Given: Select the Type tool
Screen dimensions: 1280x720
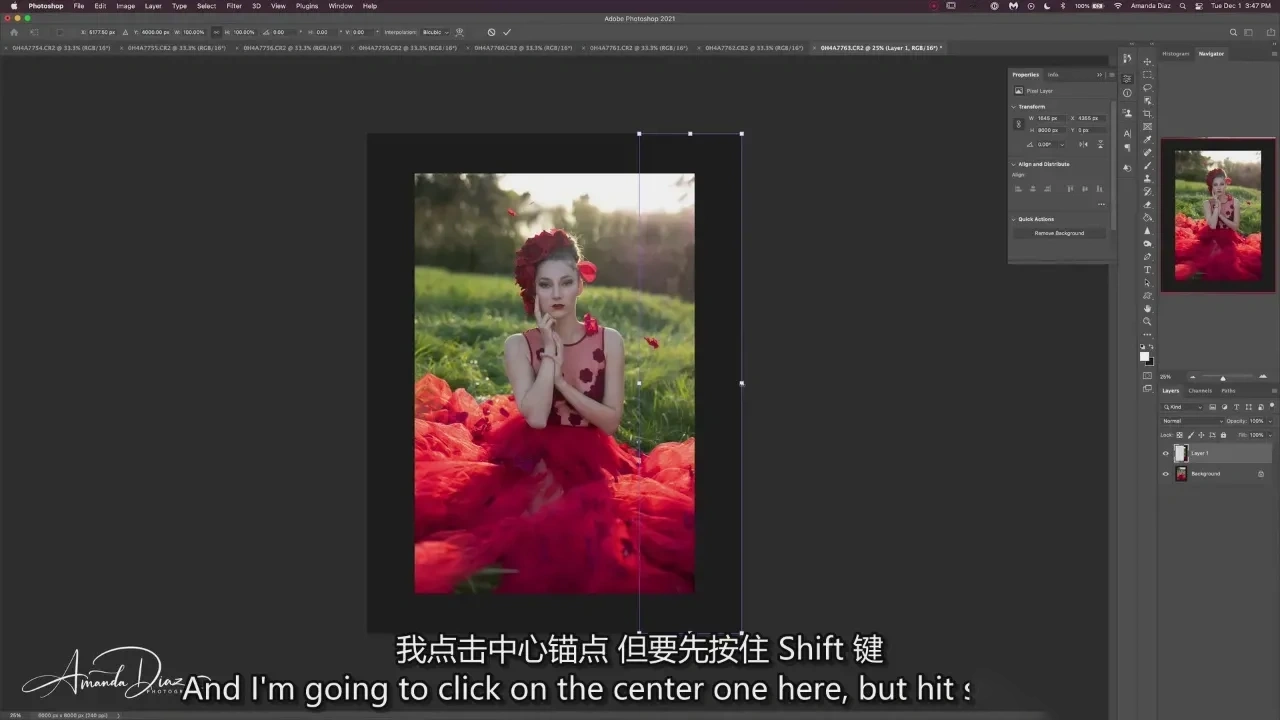Looking at the screenshot, I should [1147, 270].
